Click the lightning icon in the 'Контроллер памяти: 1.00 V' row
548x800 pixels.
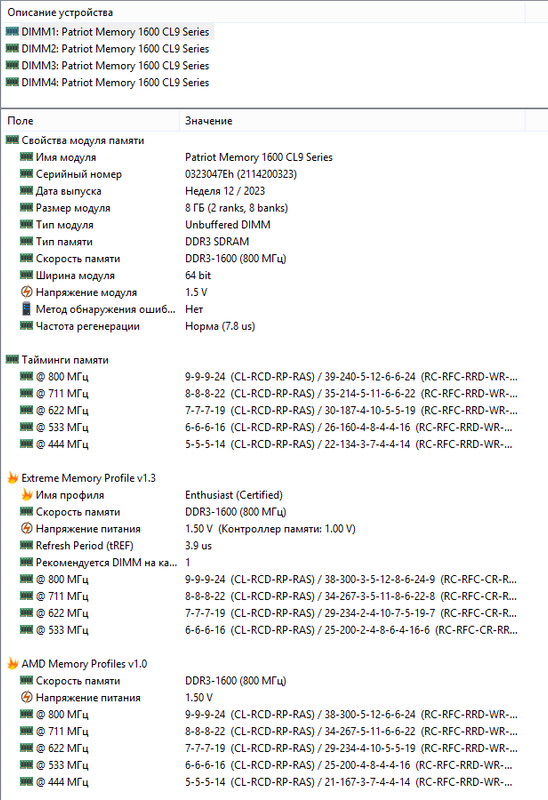(27, 528)
